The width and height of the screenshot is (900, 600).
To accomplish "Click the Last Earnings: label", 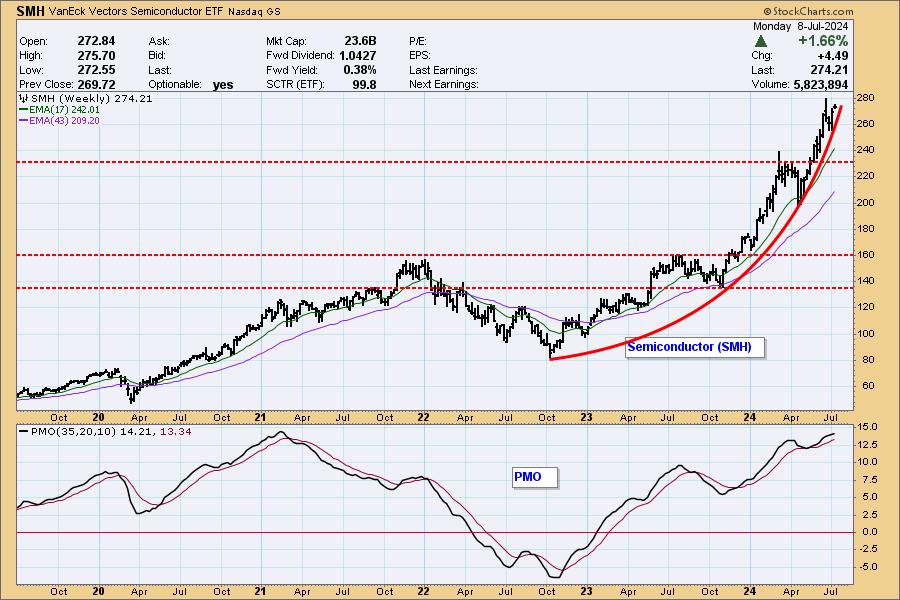I will [443, 70].
